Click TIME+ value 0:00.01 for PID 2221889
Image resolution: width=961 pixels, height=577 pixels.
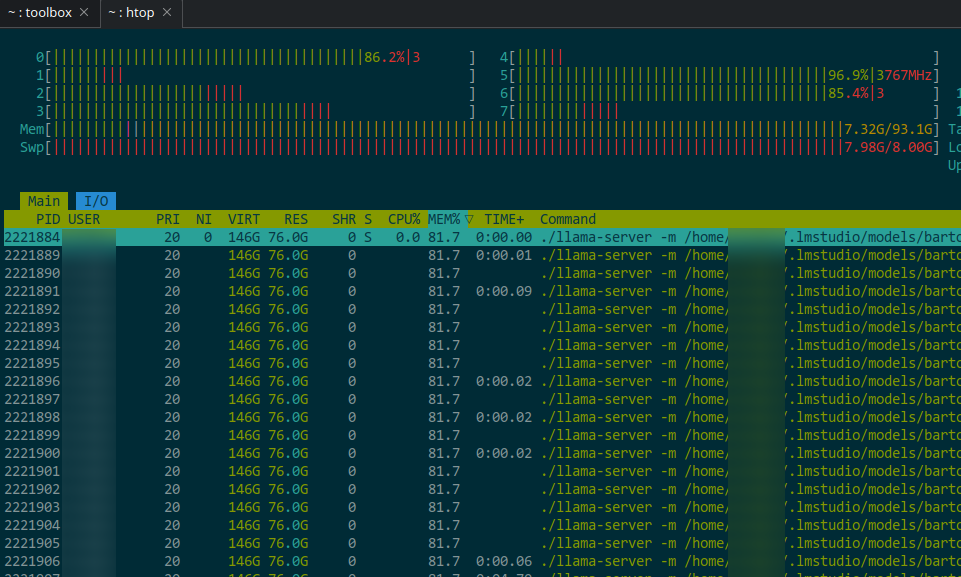[504, 255]
